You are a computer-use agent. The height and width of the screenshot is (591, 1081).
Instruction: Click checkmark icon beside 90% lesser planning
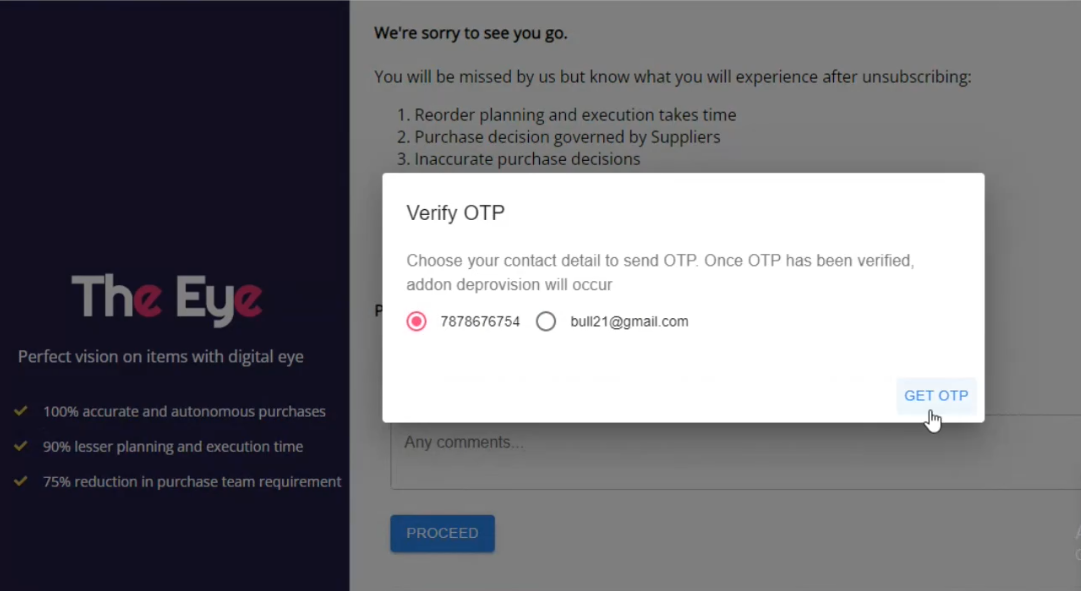click(x=20, y=446)
